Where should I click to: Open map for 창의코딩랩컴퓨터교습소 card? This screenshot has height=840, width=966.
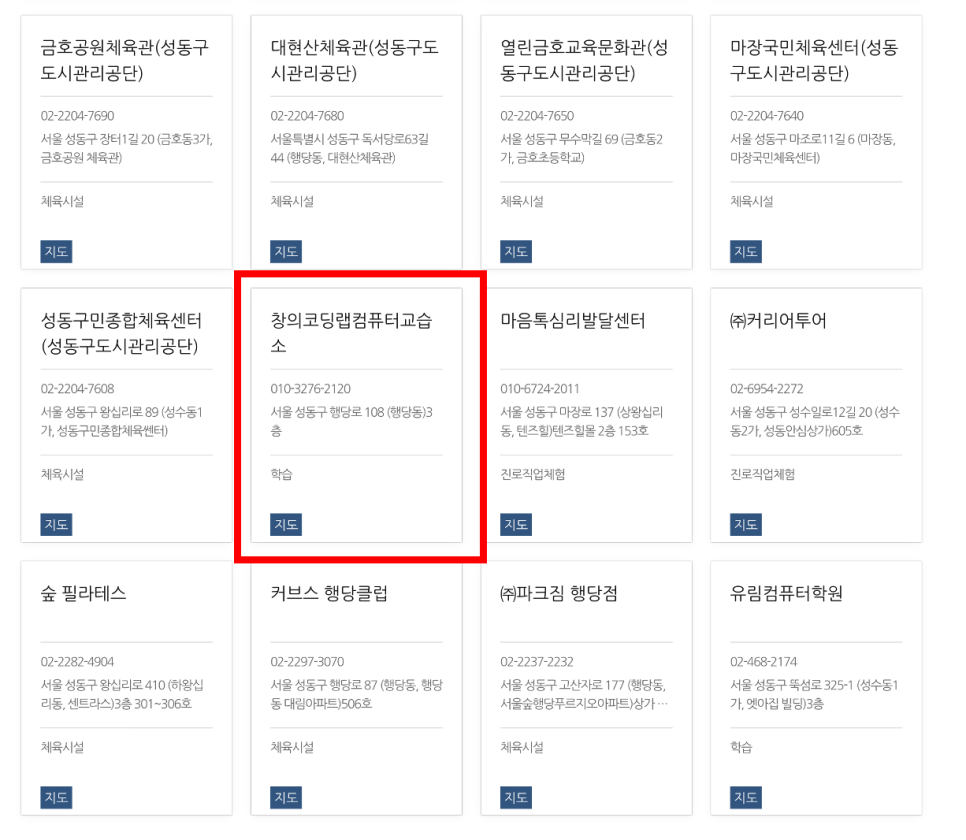(286, 524)
